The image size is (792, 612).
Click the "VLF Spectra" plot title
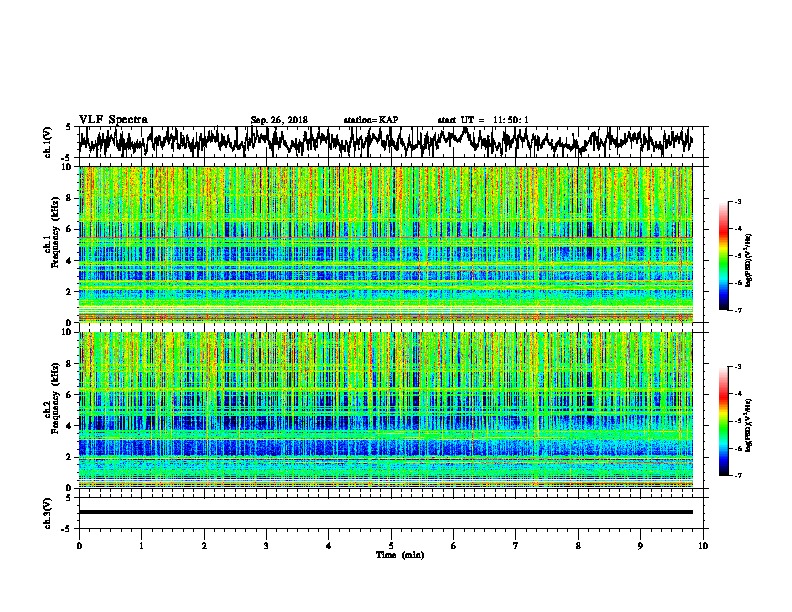coord(113,120)
